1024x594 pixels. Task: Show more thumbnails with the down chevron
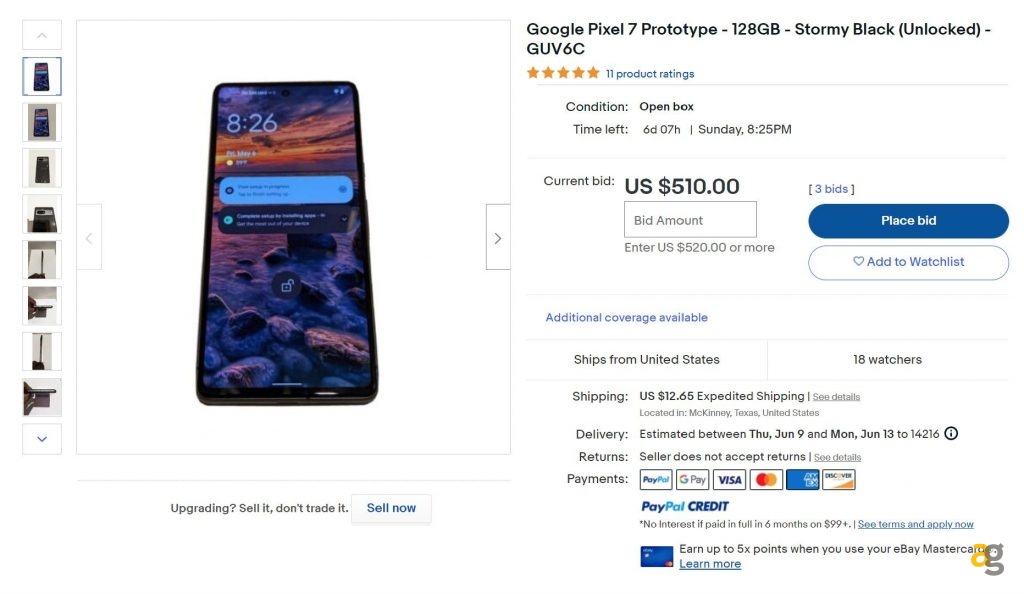point(41,438)
